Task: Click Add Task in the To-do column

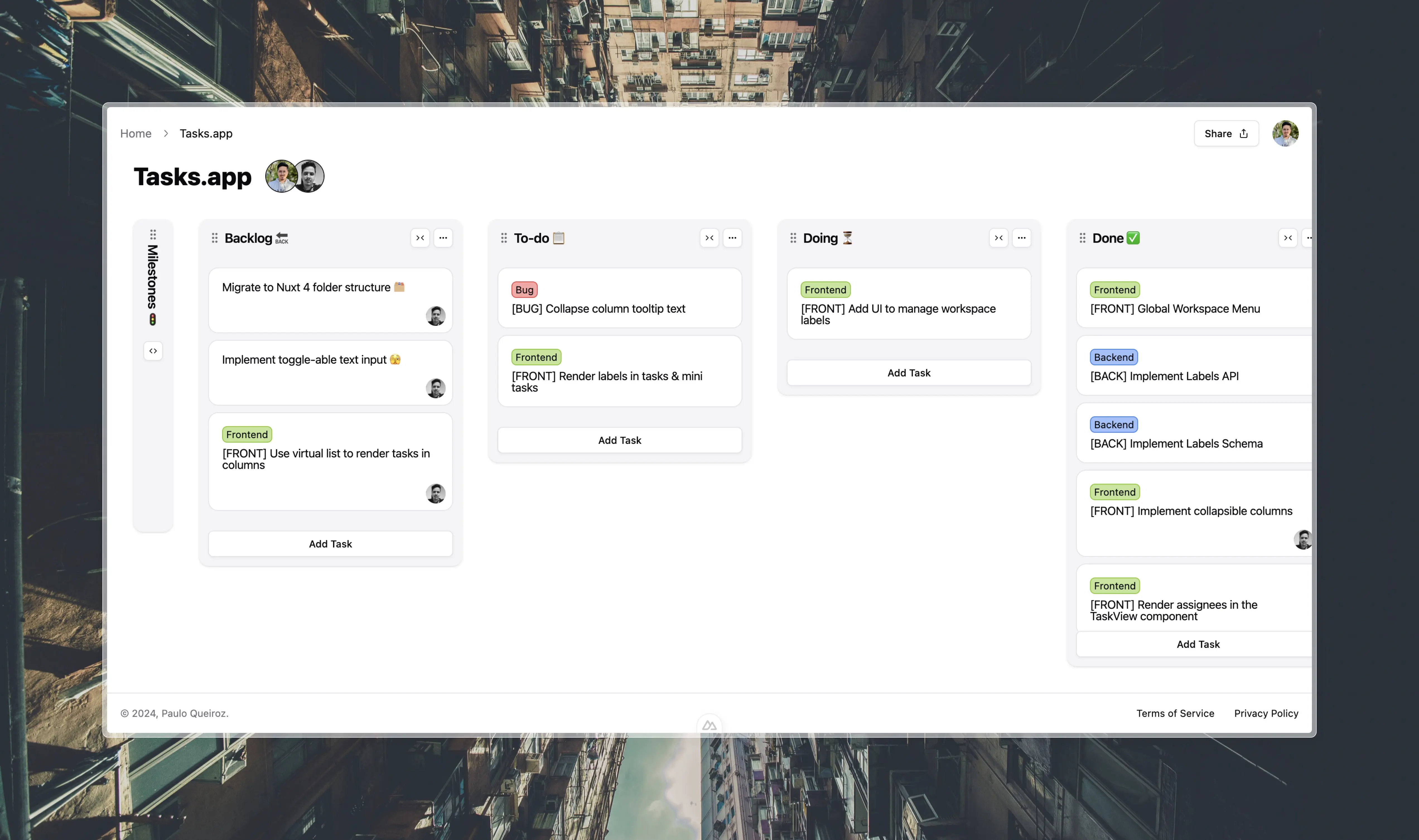Action: coord(619,440)
